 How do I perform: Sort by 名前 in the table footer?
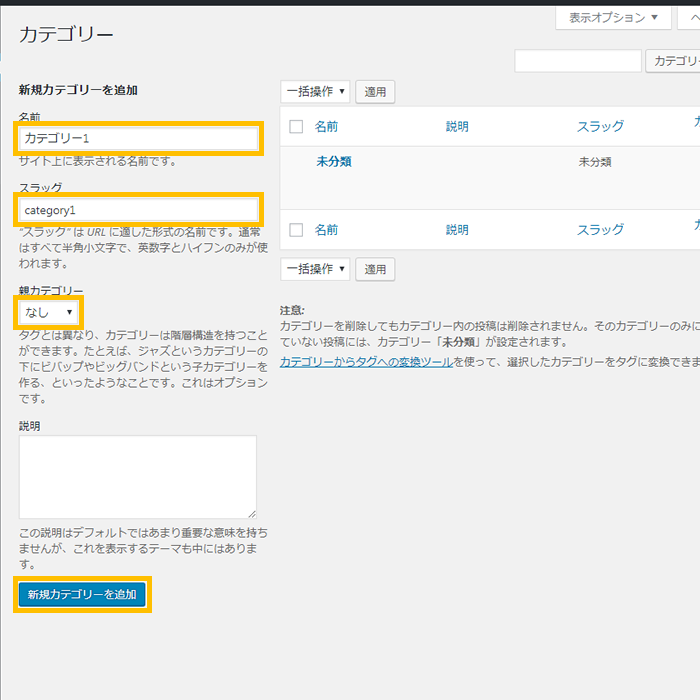point(326,230)
